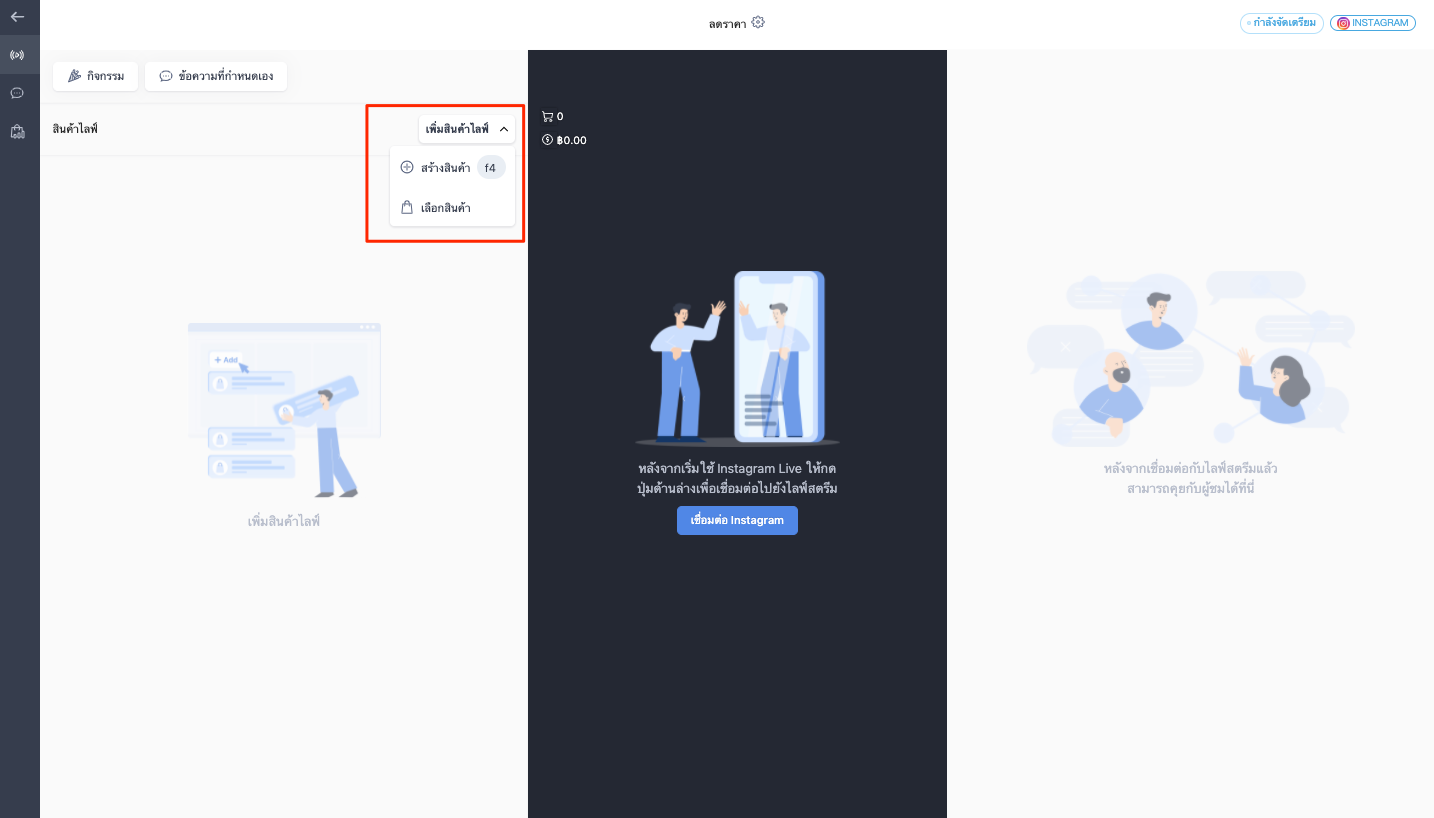Click the เพิ่มสินค้าไลฟ์ placeholder text below illustration
This screenshot has height=818, width=1434.
click(284, 521)
